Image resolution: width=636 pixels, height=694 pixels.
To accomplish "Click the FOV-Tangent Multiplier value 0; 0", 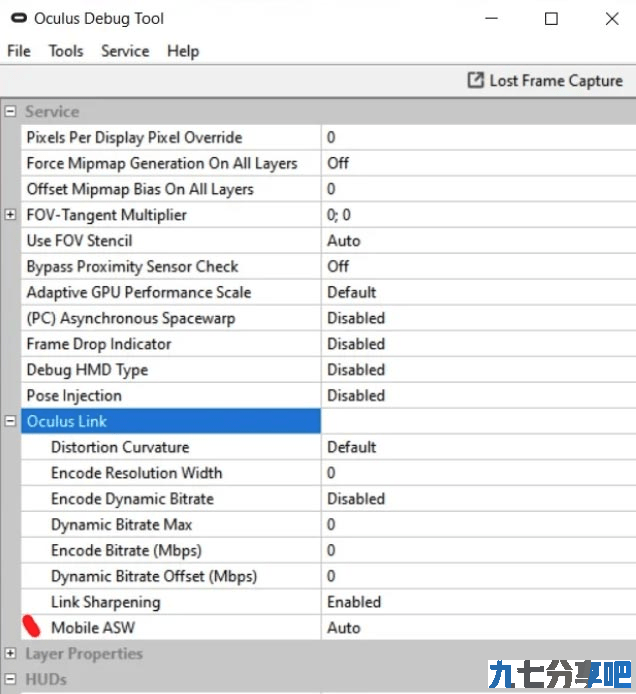I will pos(479,215).
